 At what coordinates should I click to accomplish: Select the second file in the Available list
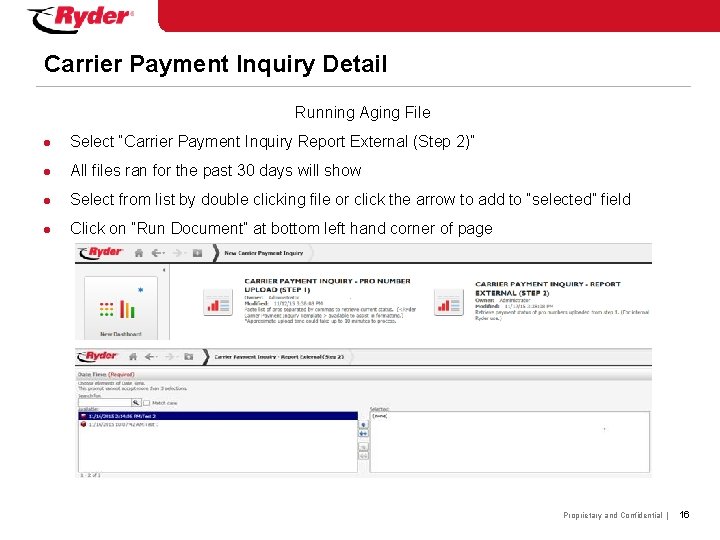tap(218, 425)
